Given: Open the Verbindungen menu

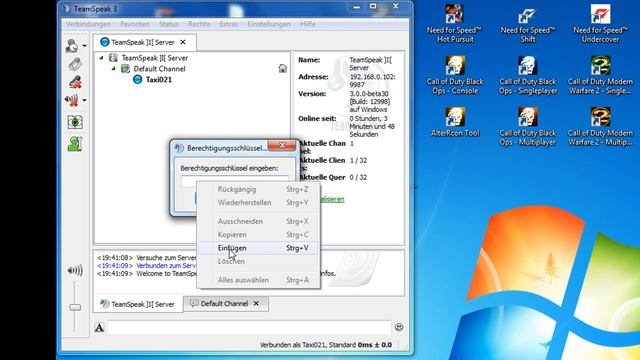Looking at the screenshot, I should [88, 24].
